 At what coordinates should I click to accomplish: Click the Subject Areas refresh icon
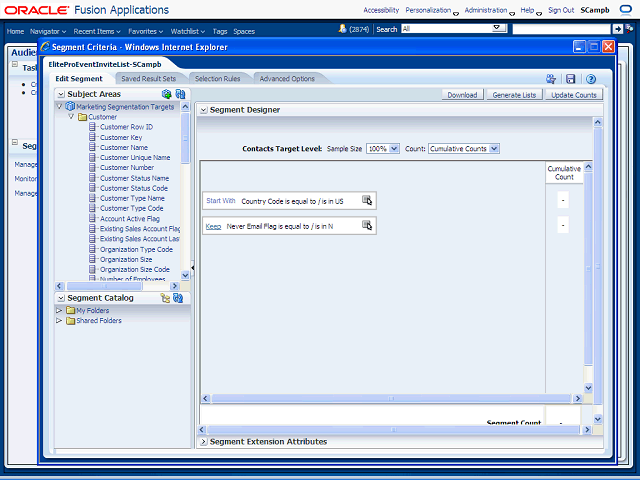(x=180, y=94)
